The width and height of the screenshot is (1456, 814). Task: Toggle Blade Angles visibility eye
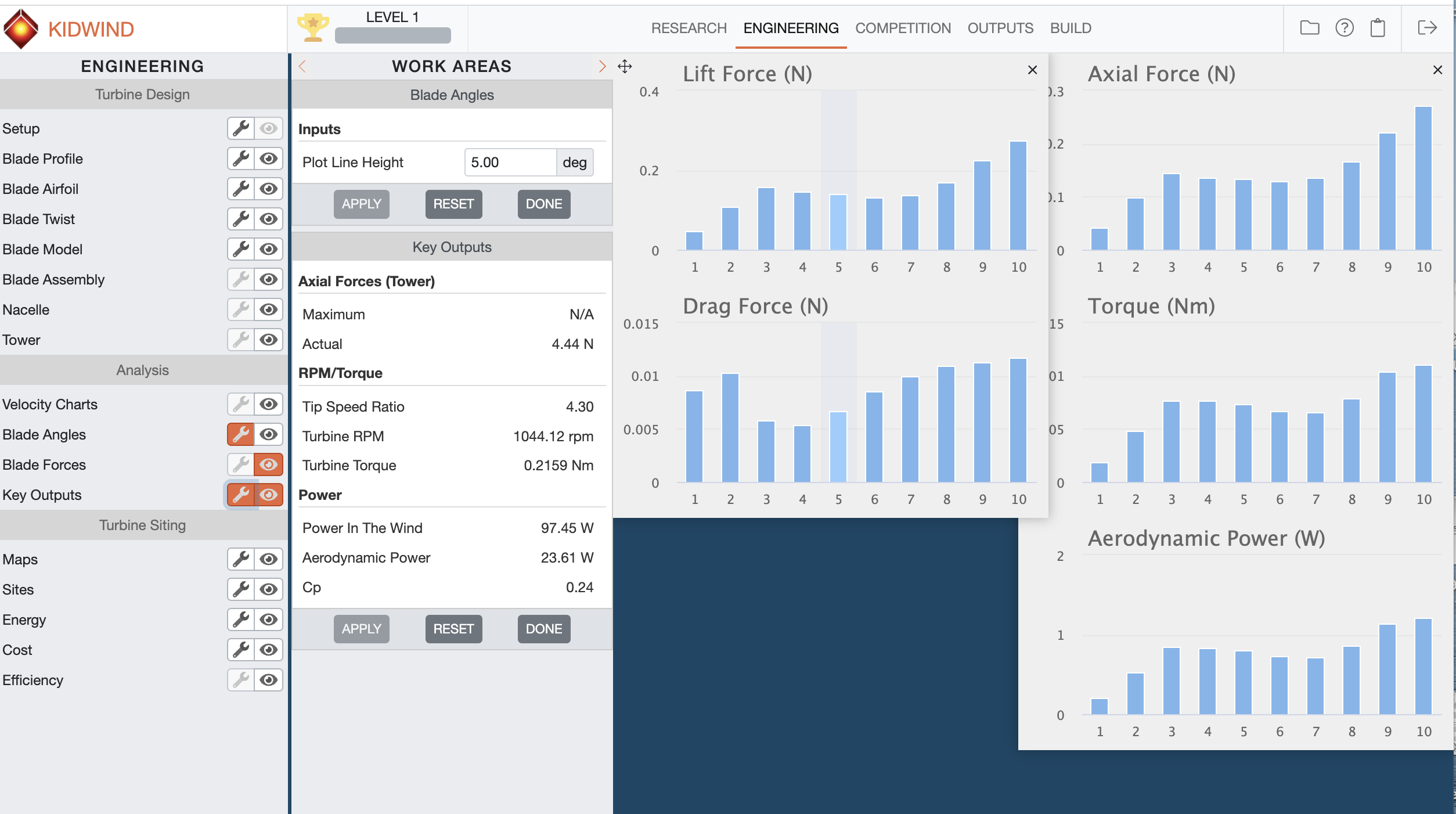[x=268, y=434]
